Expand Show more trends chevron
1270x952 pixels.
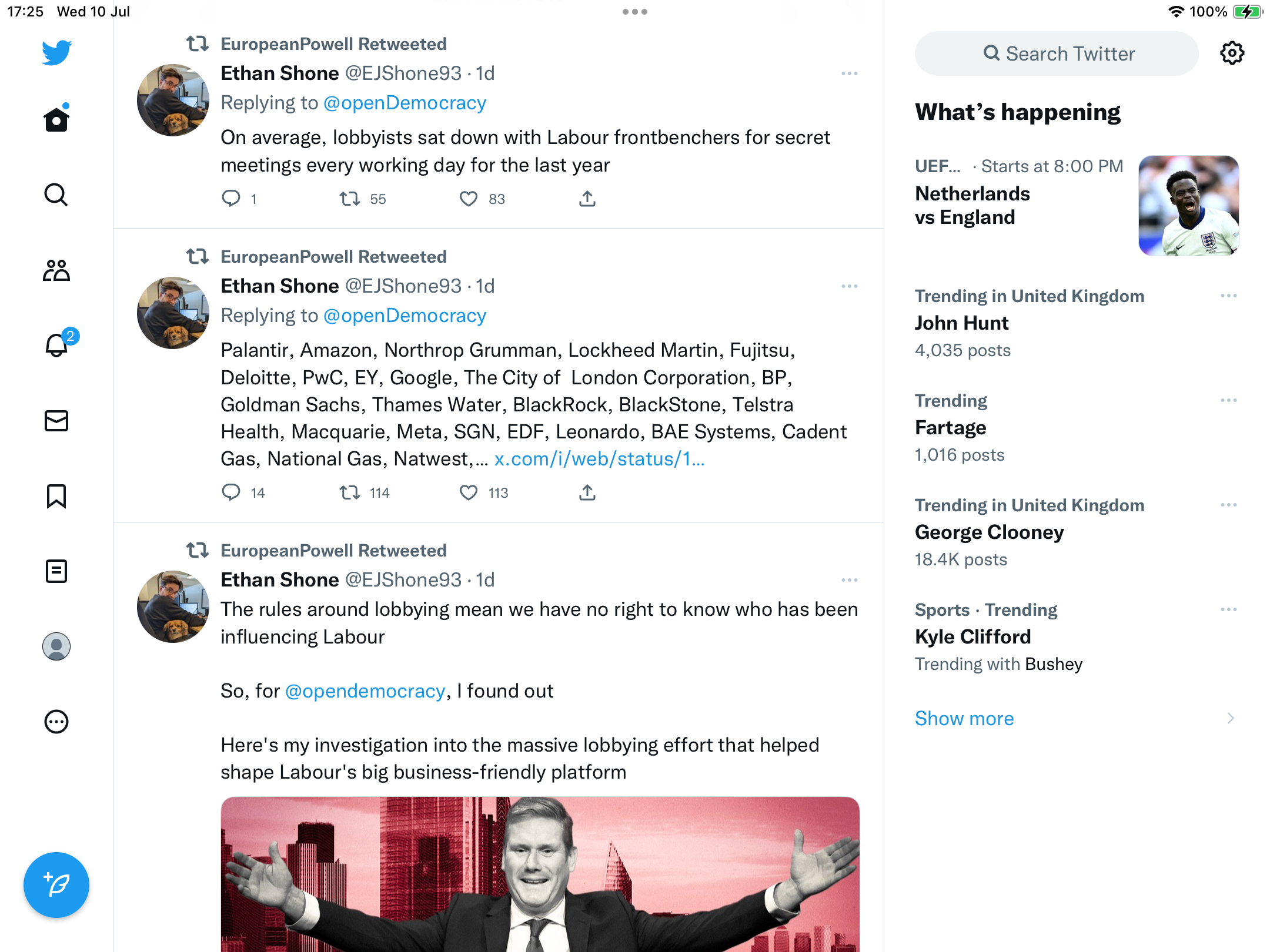coord(1230,718)
